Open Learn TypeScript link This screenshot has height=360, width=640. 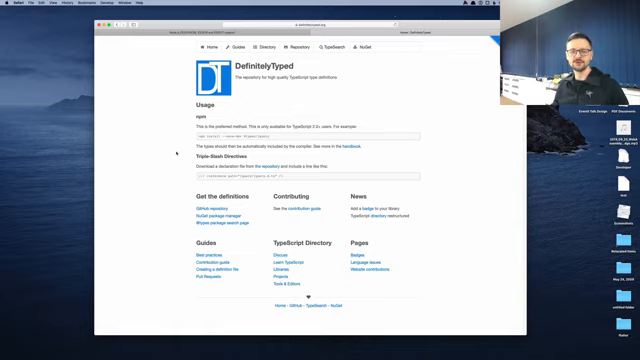[x=289, y=262]
